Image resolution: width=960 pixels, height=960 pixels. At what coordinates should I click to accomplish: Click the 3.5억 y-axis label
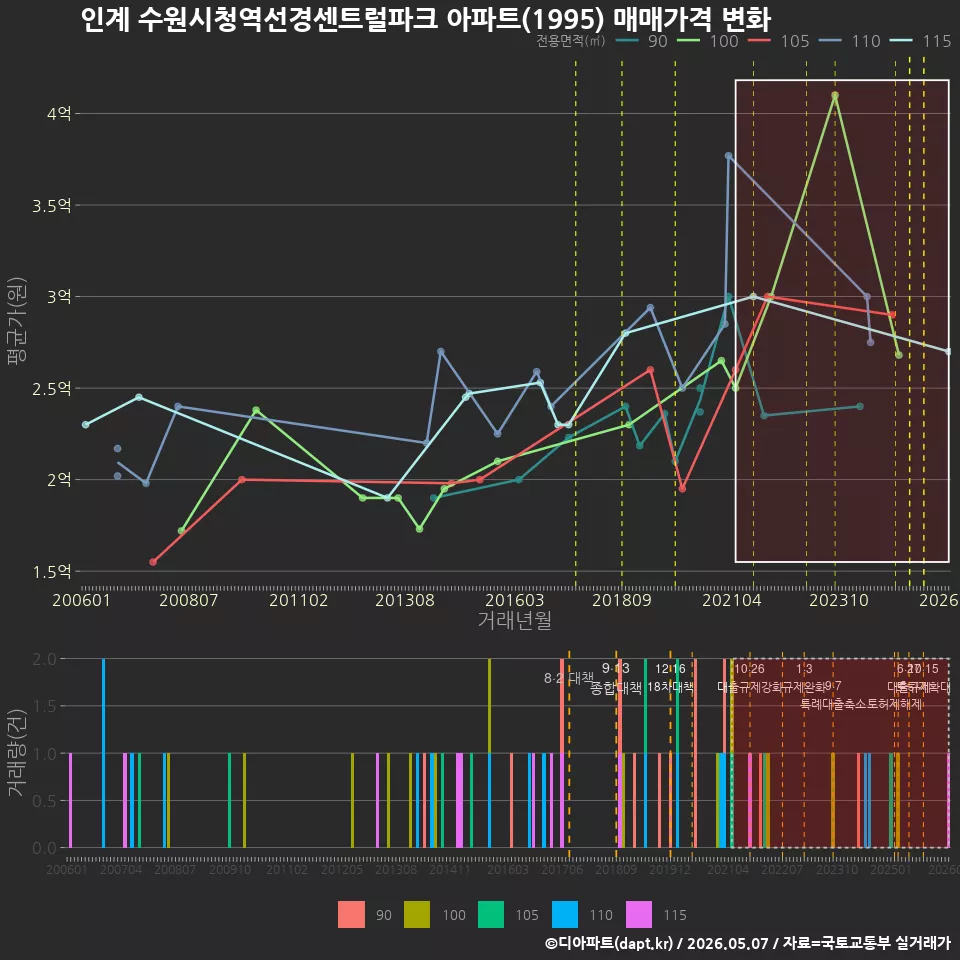tap(51, 206)
